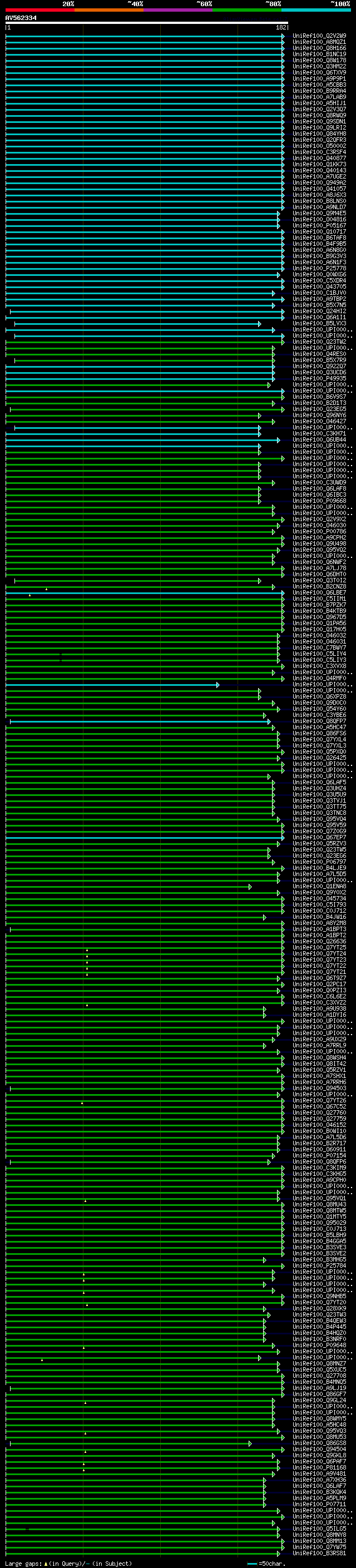This screenshot has width=356, height=1568.
Task: Click the Large gaps legend text
Action: coord(68,1563)
